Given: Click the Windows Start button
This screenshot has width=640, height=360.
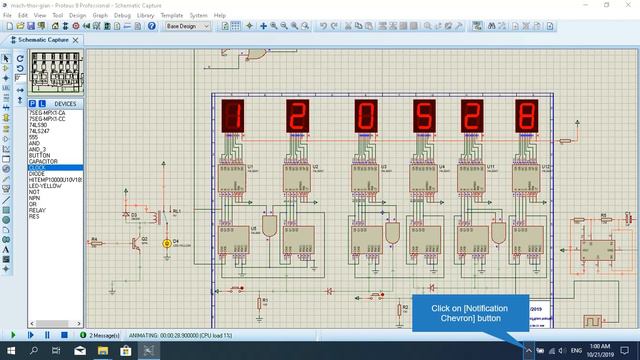Looking at the screenshot, I should point(11,351).
